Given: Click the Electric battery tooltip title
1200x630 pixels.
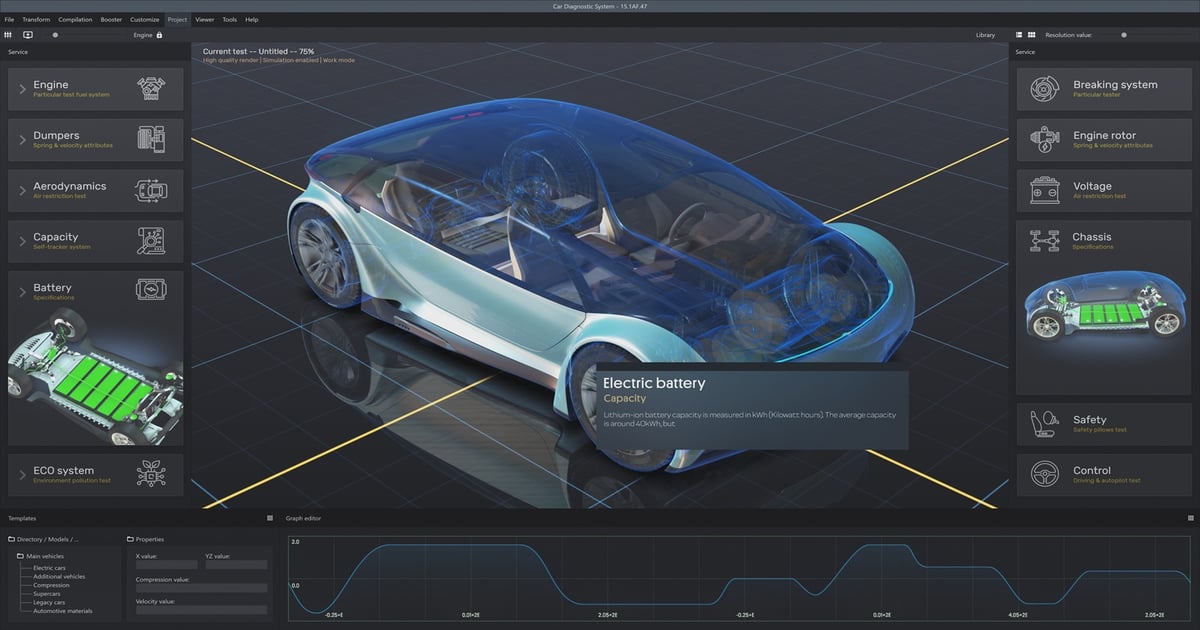Looking at the screenshot, I should pyautogui.click(x=654, y=383).
